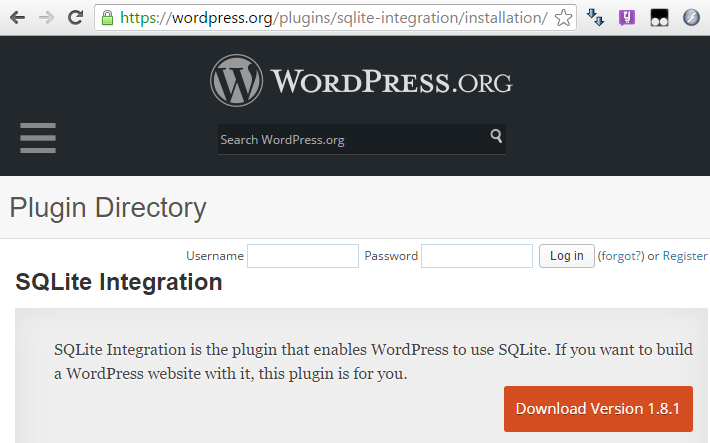Click the purple extension icon in toolbar

[627, 18]
